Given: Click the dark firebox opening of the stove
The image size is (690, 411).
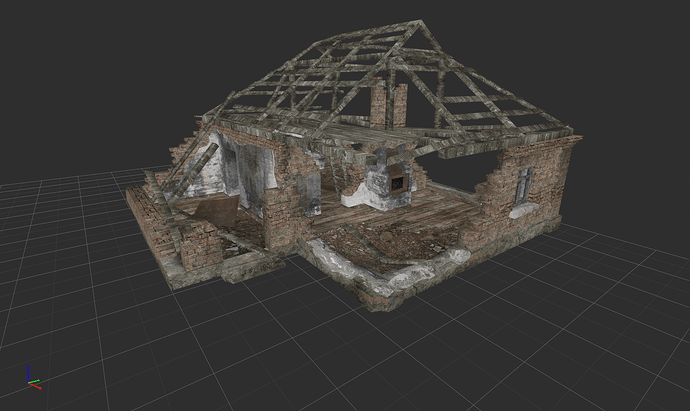Looking at the screenshot, I should click(x=399, y=182).
